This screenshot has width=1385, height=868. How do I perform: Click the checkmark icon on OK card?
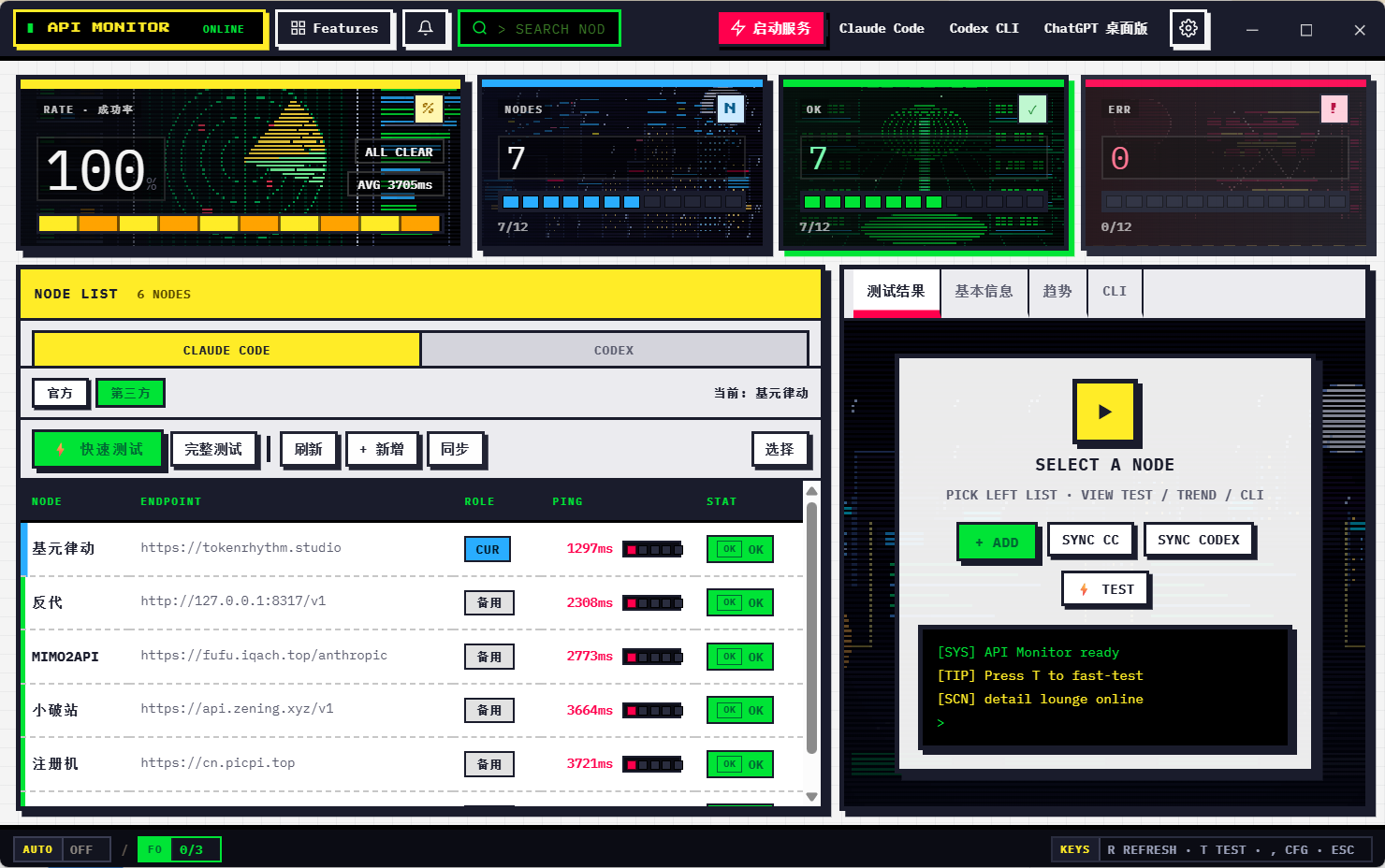pos(1032,108)
